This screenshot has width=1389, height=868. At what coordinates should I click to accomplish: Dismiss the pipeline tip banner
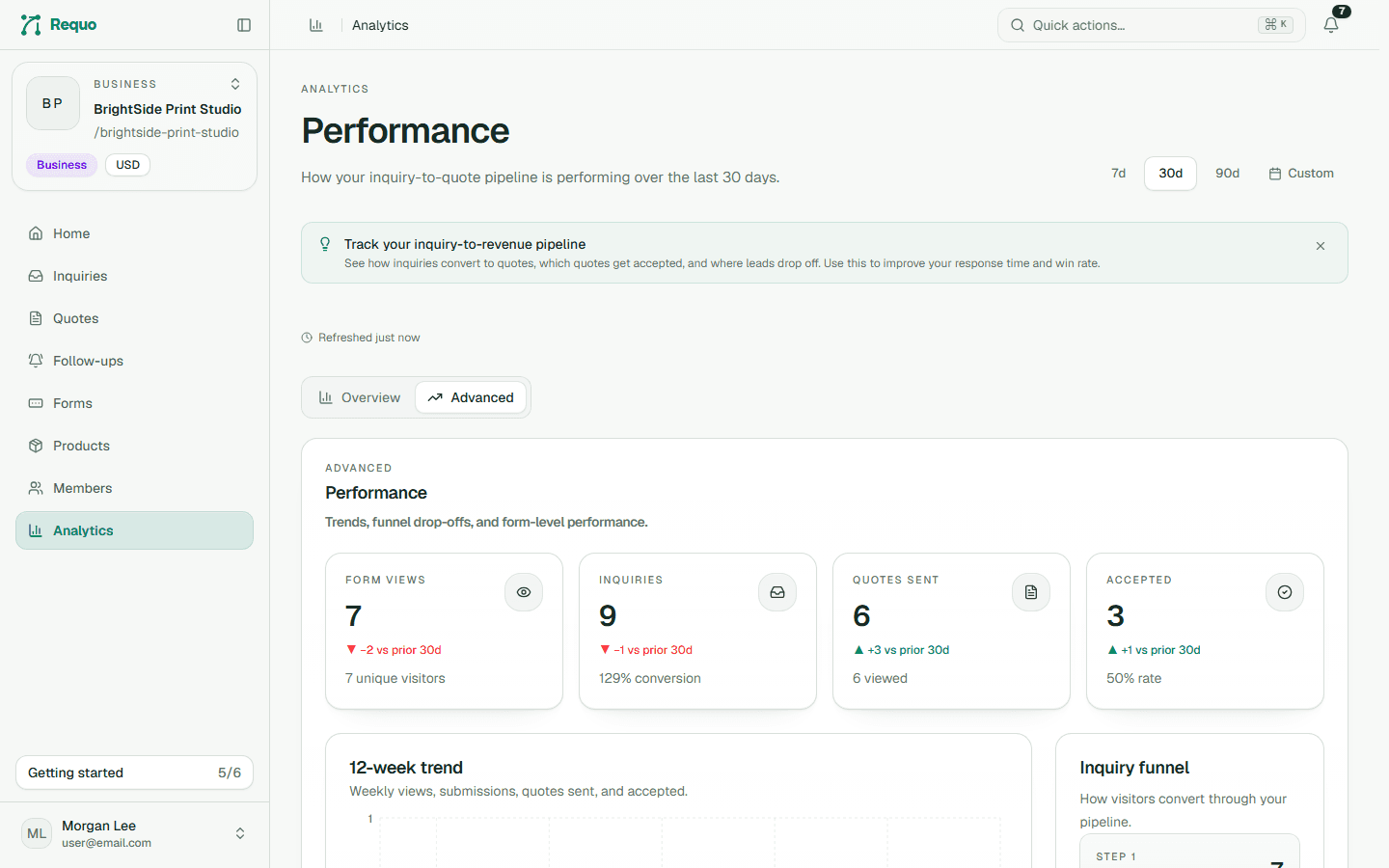coord(1321,246)
